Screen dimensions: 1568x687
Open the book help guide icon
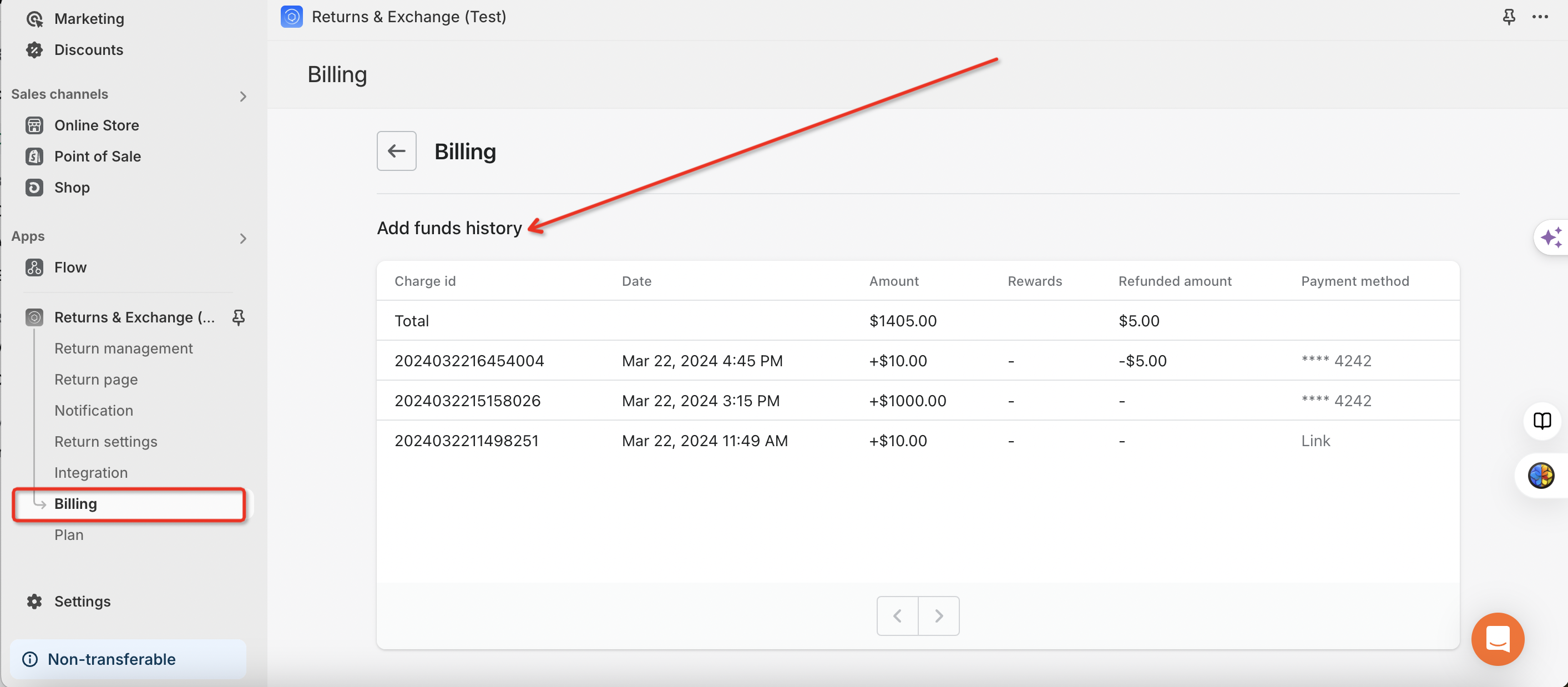click(1542, 420)
